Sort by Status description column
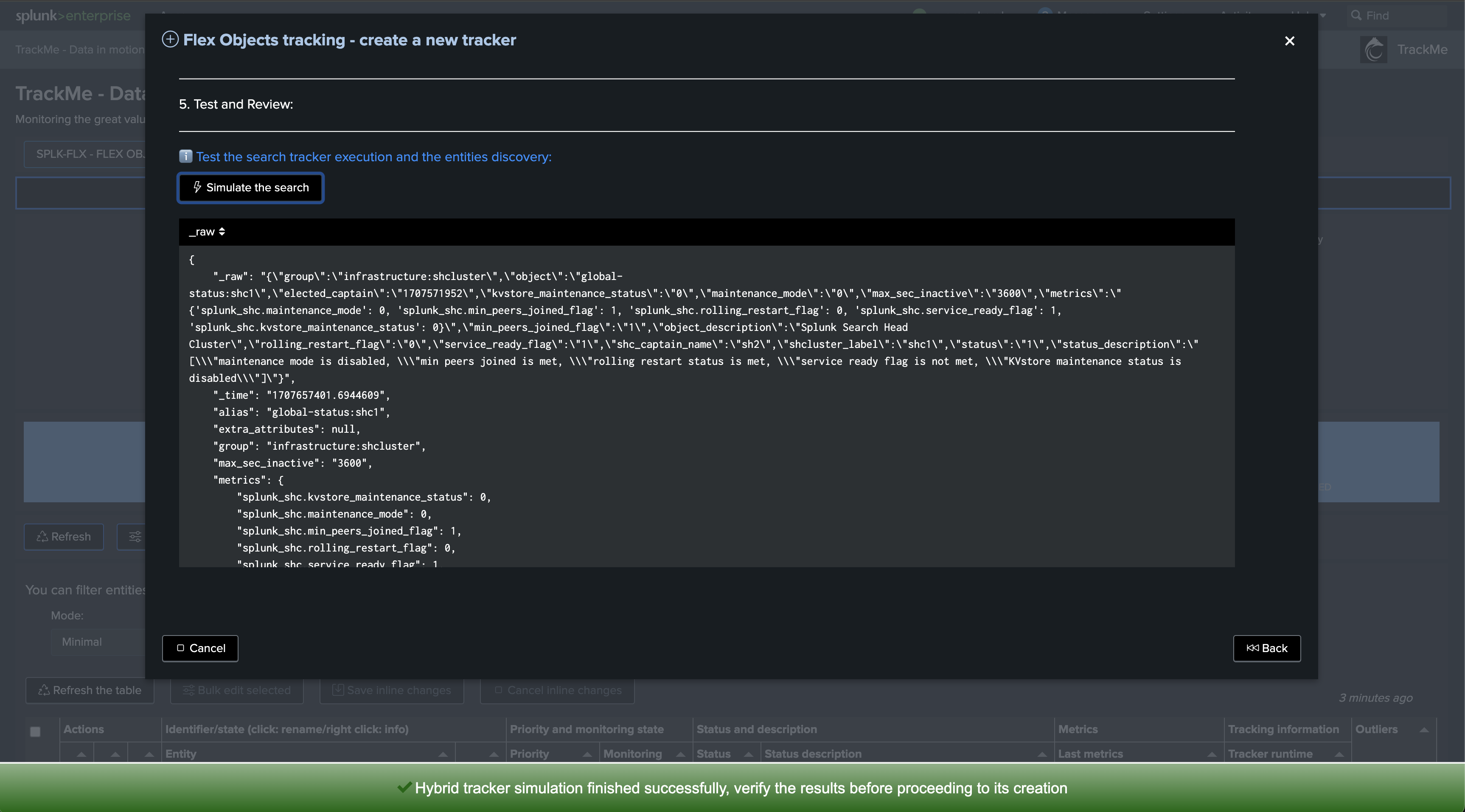Viewport: 1465px width, 812px height. 1042,755
